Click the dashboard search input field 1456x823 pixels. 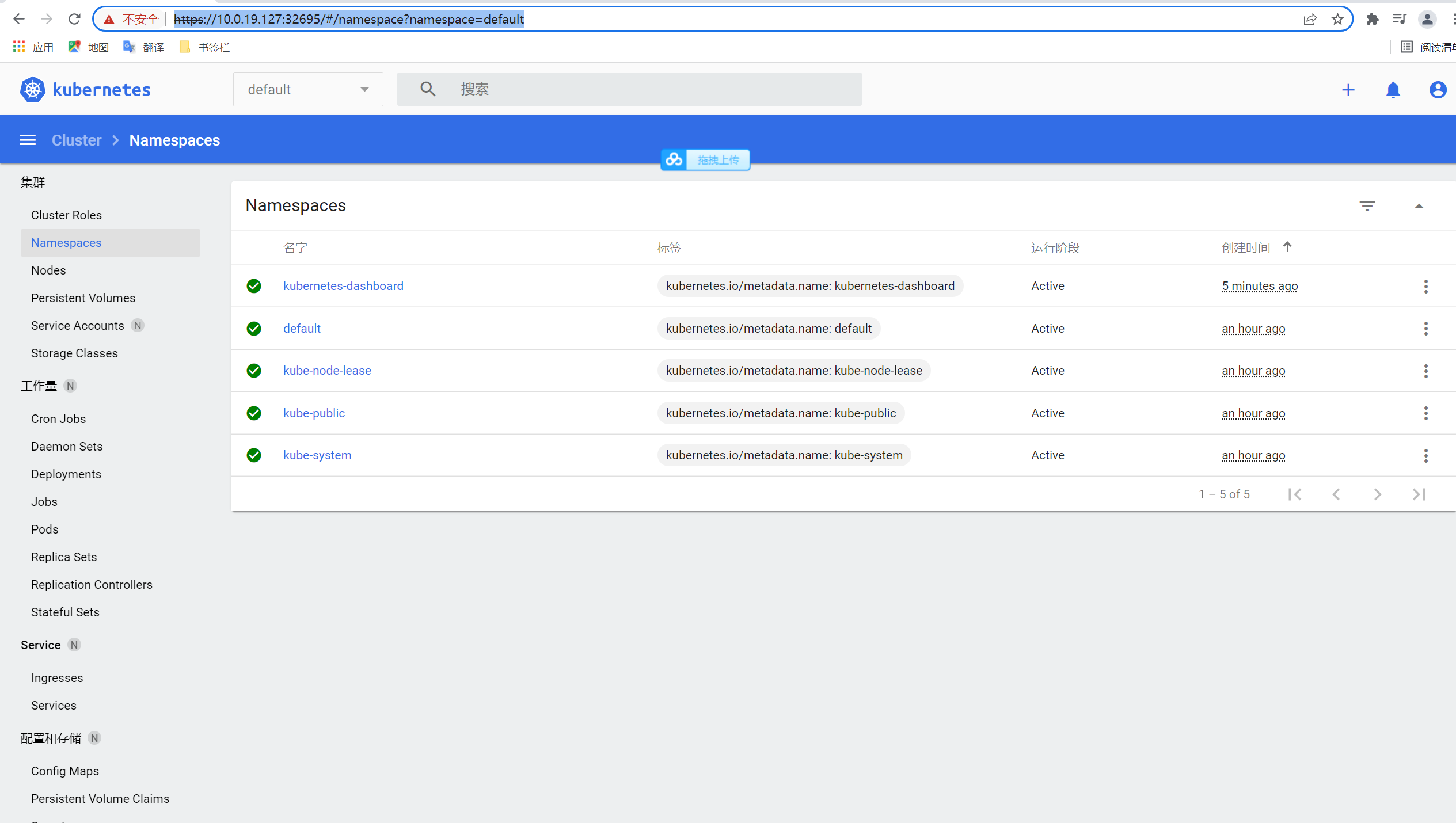pos(629,89)
